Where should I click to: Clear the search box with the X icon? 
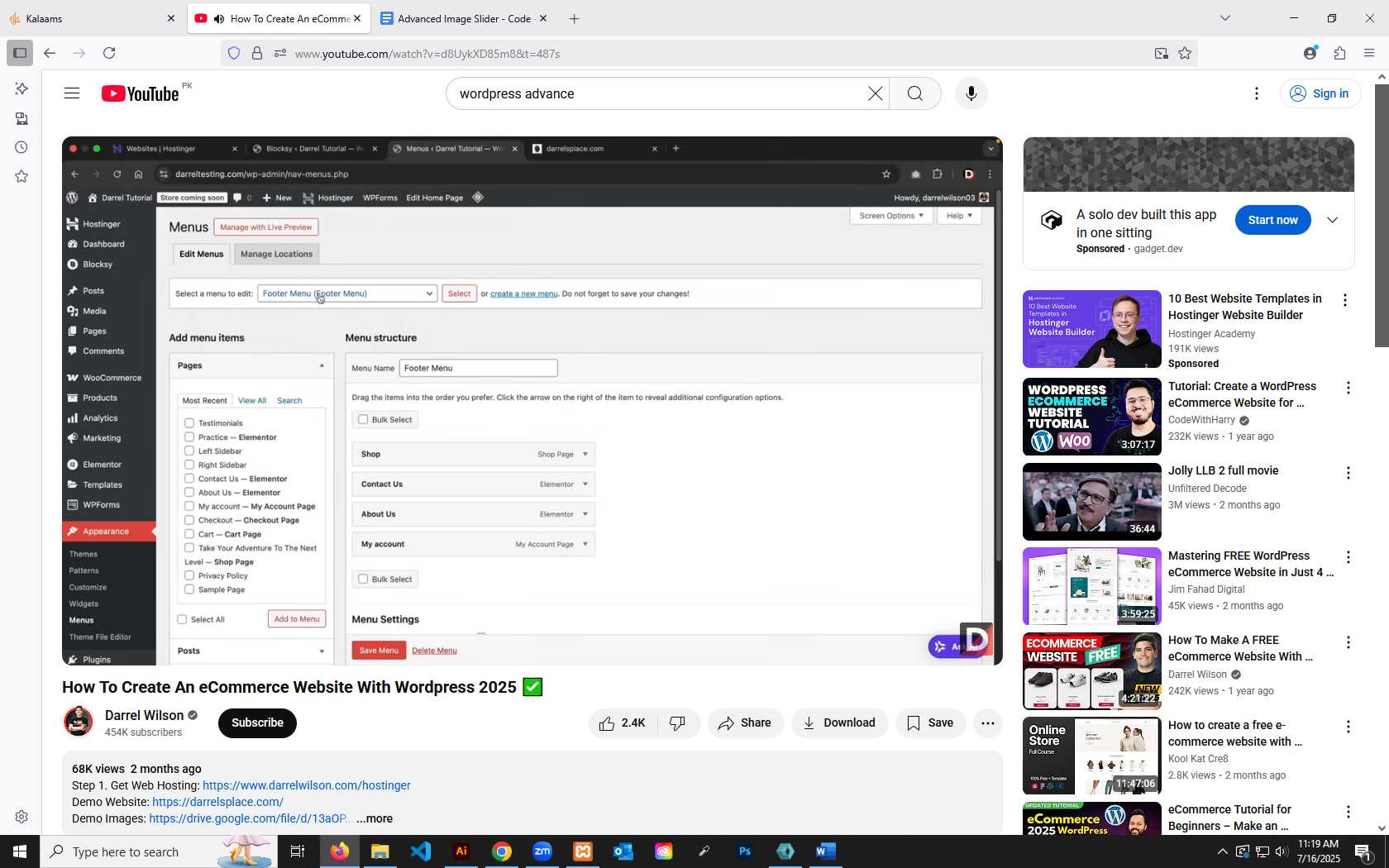[876, 93]
